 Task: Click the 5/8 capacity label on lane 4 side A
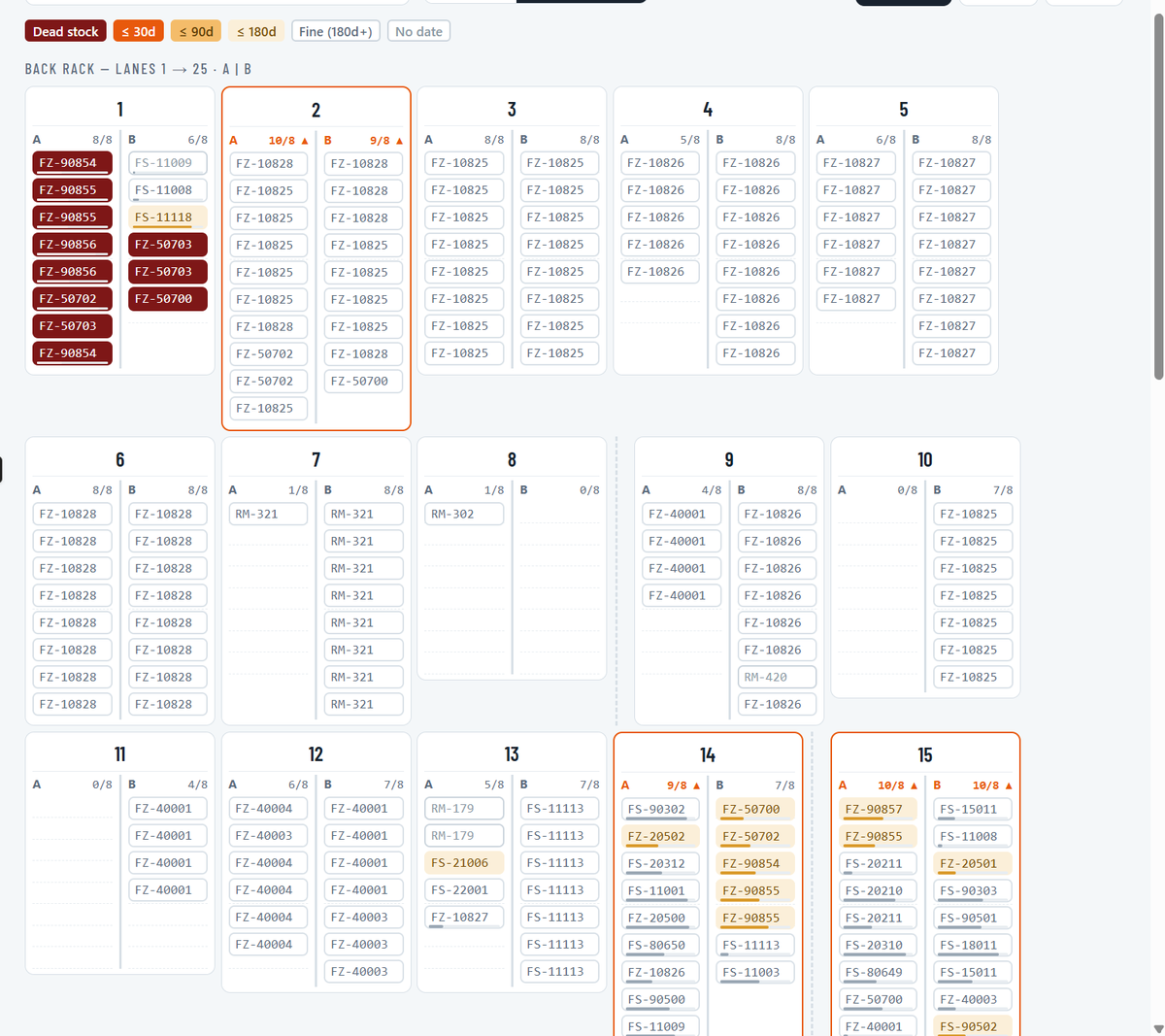(690, 140)
